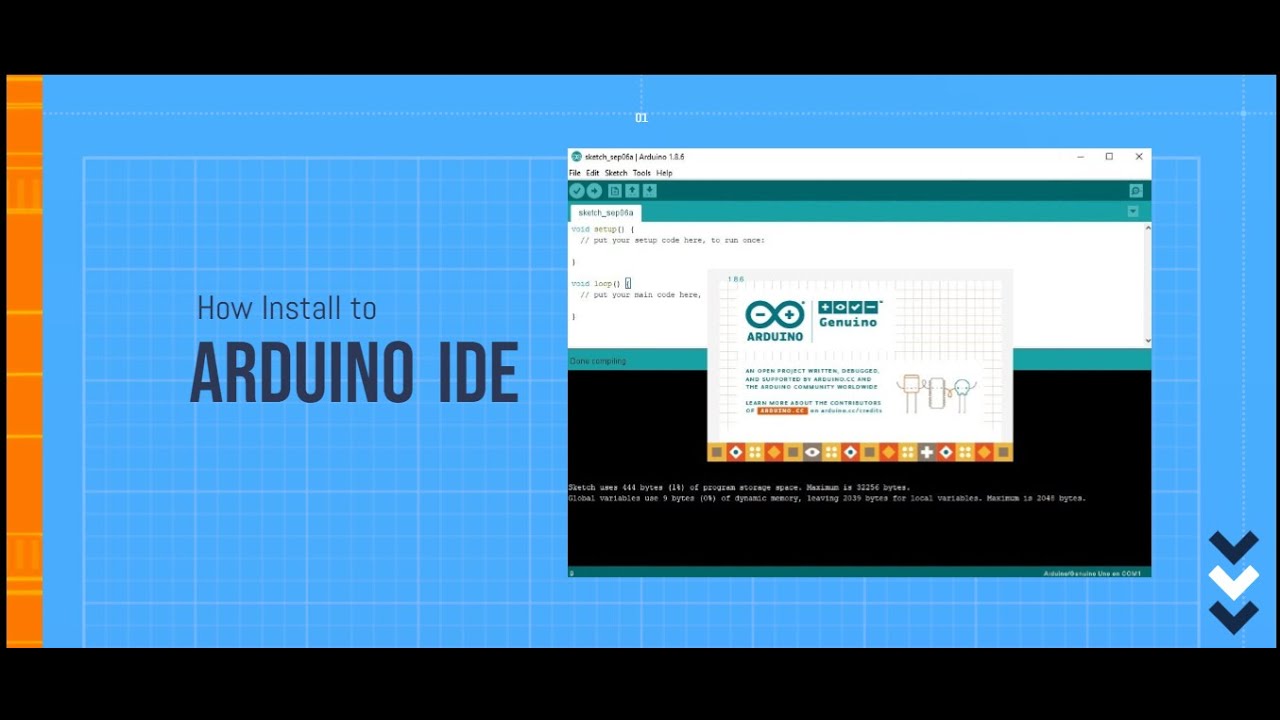Create a new sketch with New icon
The image size is (1280, 720).
(x=615, y=191)
